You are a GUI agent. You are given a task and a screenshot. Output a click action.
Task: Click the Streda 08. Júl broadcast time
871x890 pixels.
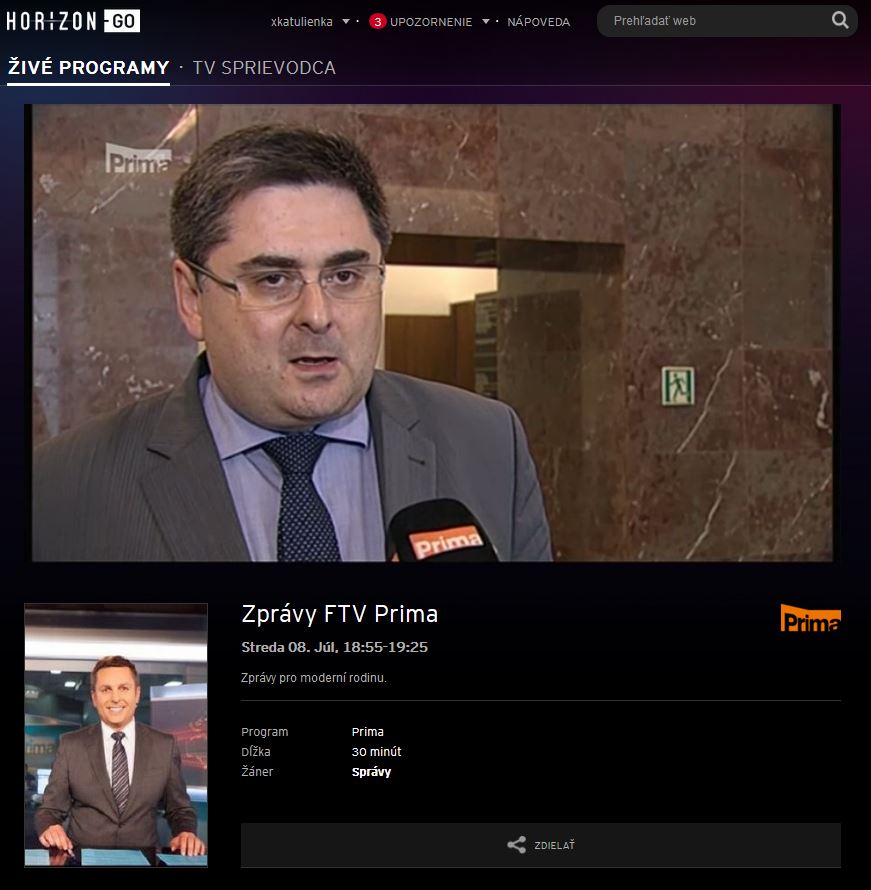tap(334, 647)
